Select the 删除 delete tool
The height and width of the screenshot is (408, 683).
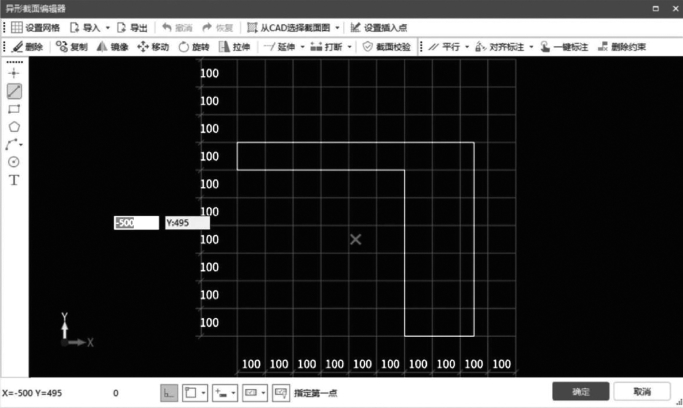(x=27, y=47)
